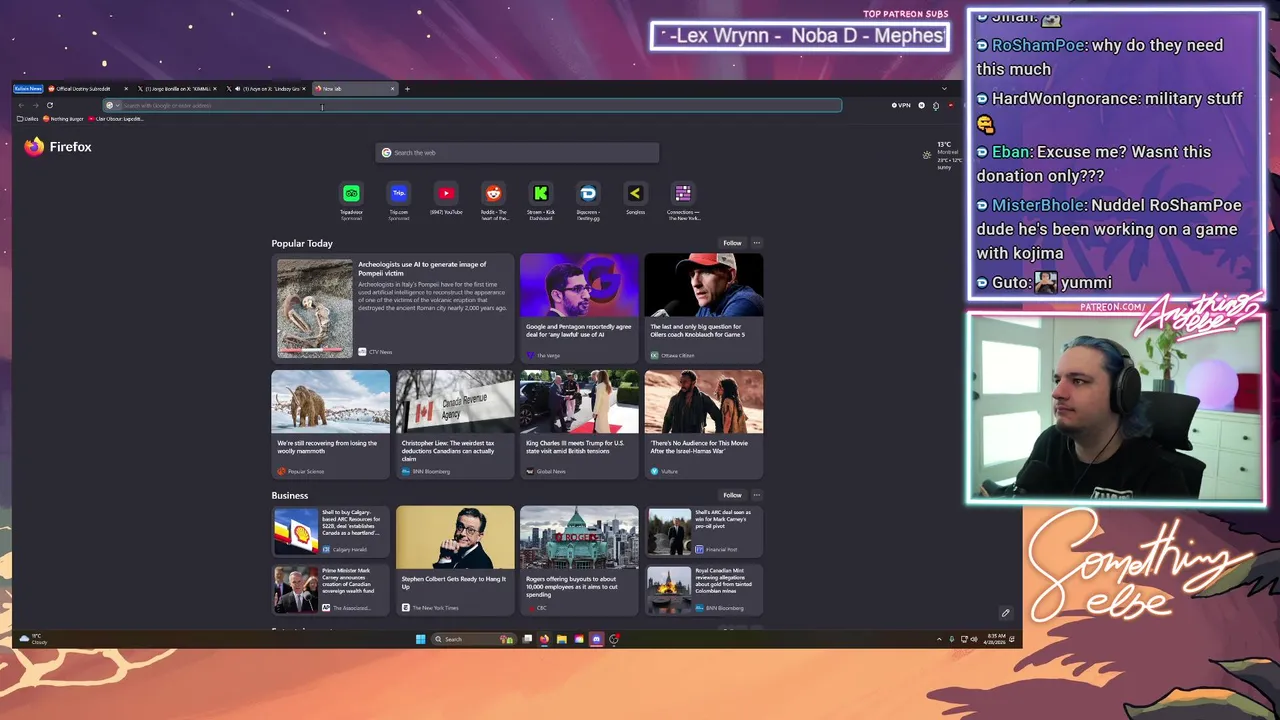Open the King Charles meets Trump article
The height and width of the screenshot is (720, 1280).
pos(579,424)
